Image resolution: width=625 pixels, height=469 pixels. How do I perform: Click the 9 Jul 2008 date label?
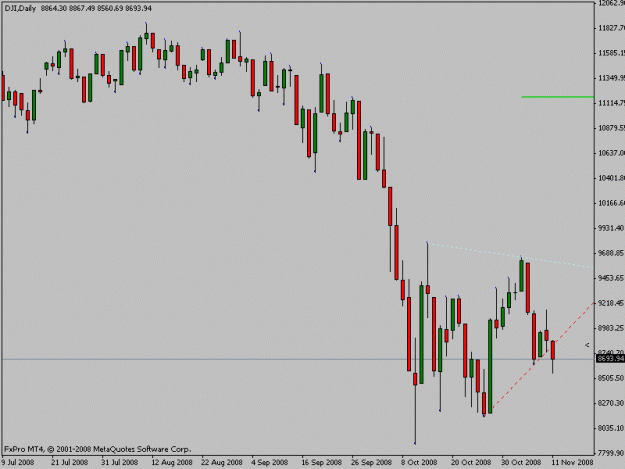[x=18, y=462]
